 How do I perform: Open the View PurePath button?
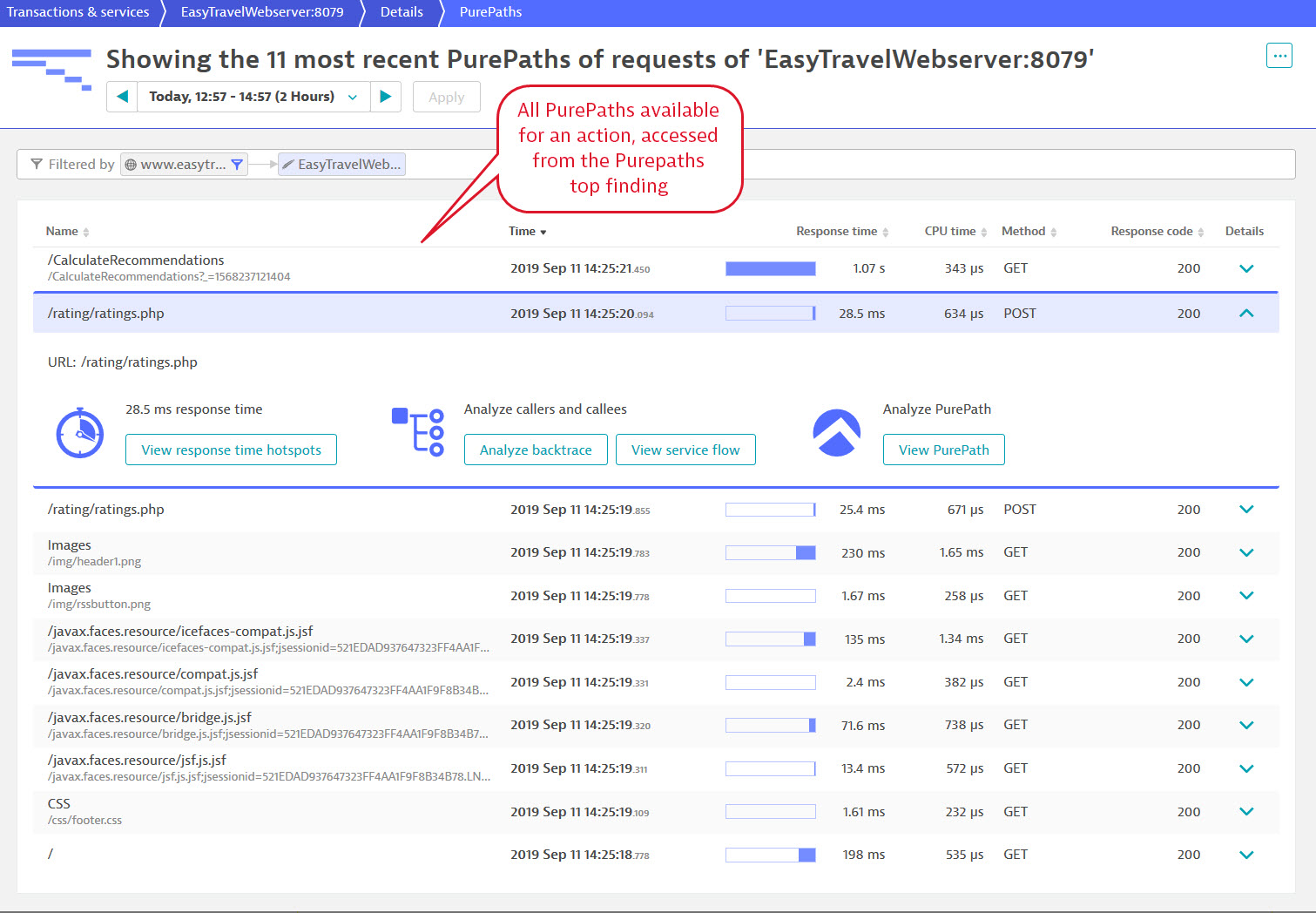pyautogui.click(x=944, y=450)
